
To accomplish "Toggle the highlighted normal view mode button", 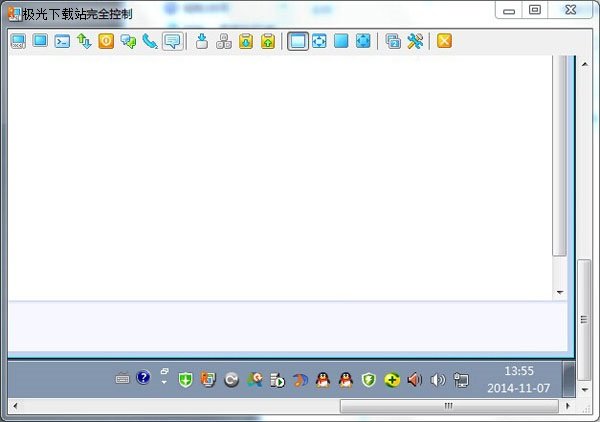I will 298,41.
